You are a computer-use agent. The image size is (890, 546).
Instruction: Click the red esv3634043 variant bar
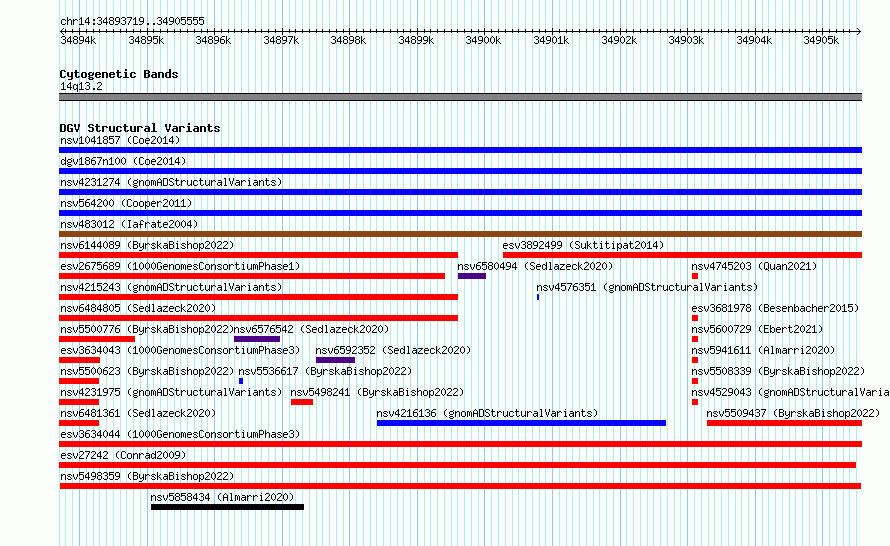point(79,360)
